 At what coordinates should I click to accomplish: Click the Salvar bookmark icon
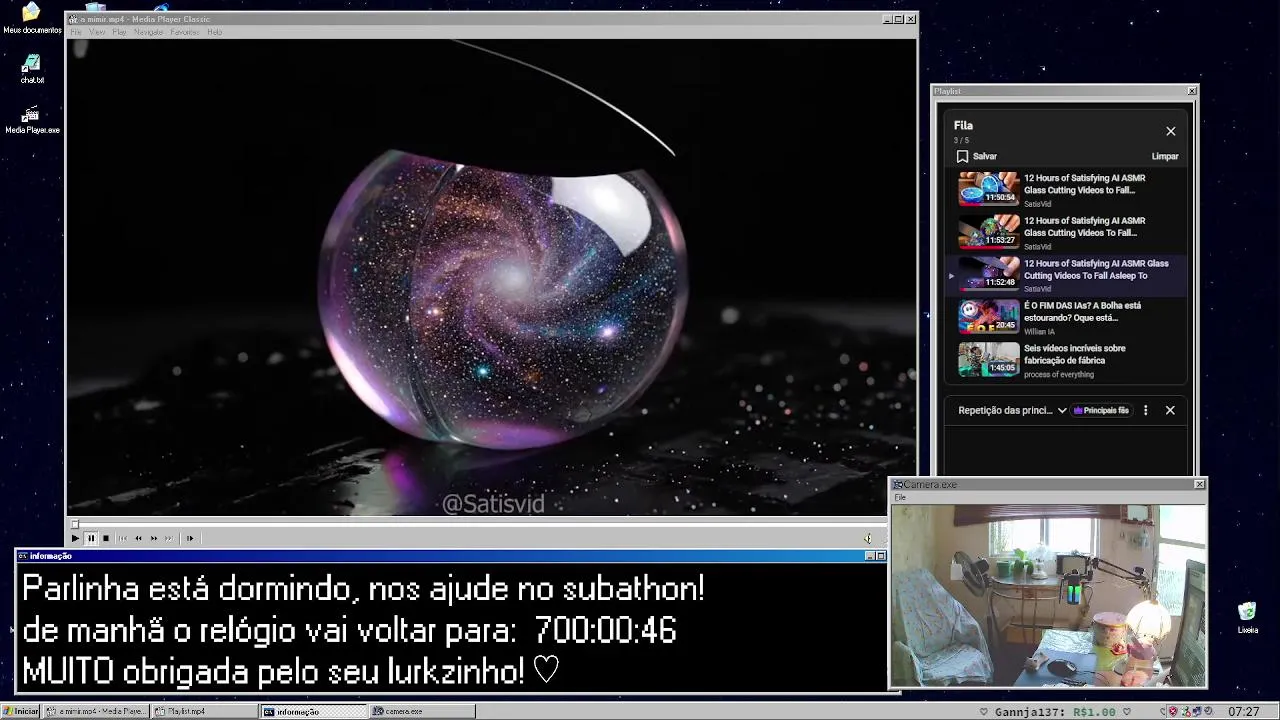coord(962,156)
